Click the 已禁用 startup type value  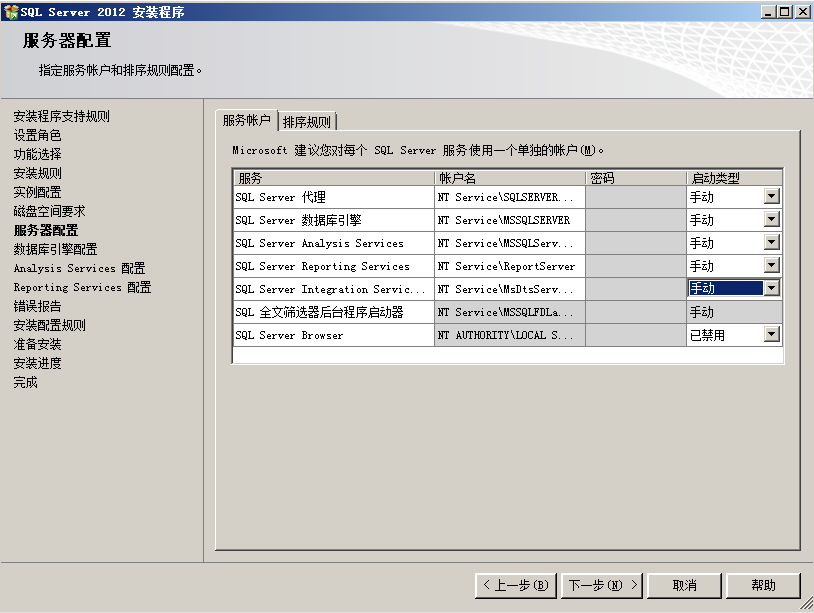click(707, 335)
